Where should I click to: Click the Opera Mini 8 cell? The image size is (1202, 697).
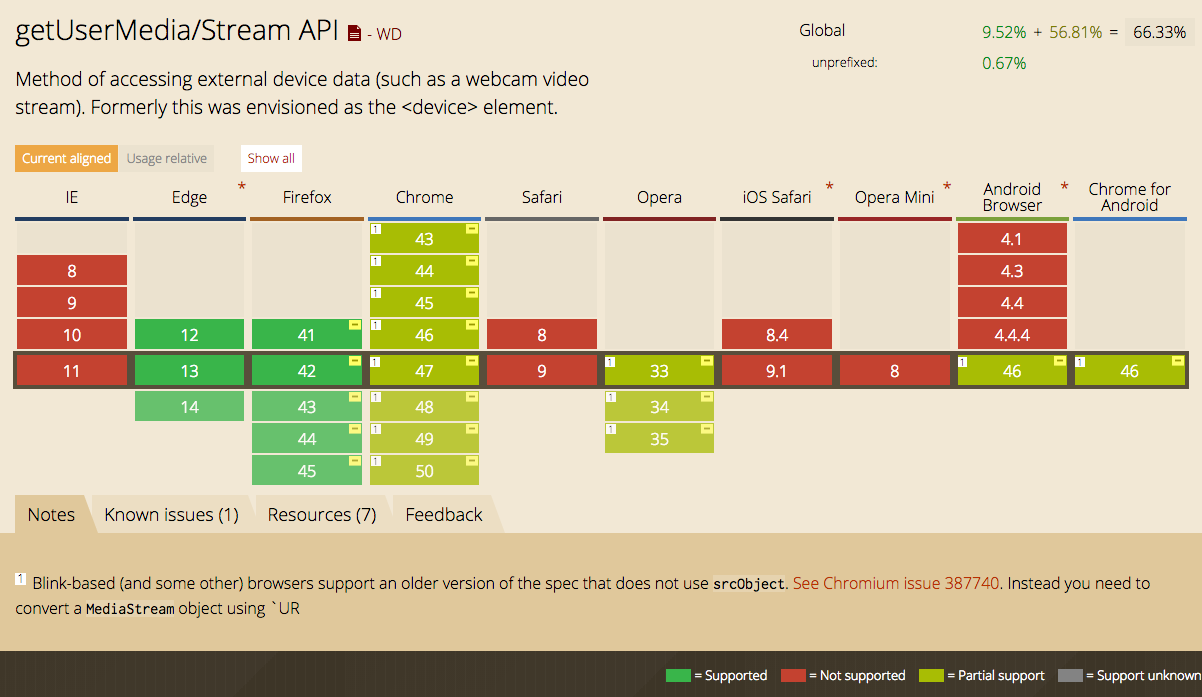click(894, 370)
